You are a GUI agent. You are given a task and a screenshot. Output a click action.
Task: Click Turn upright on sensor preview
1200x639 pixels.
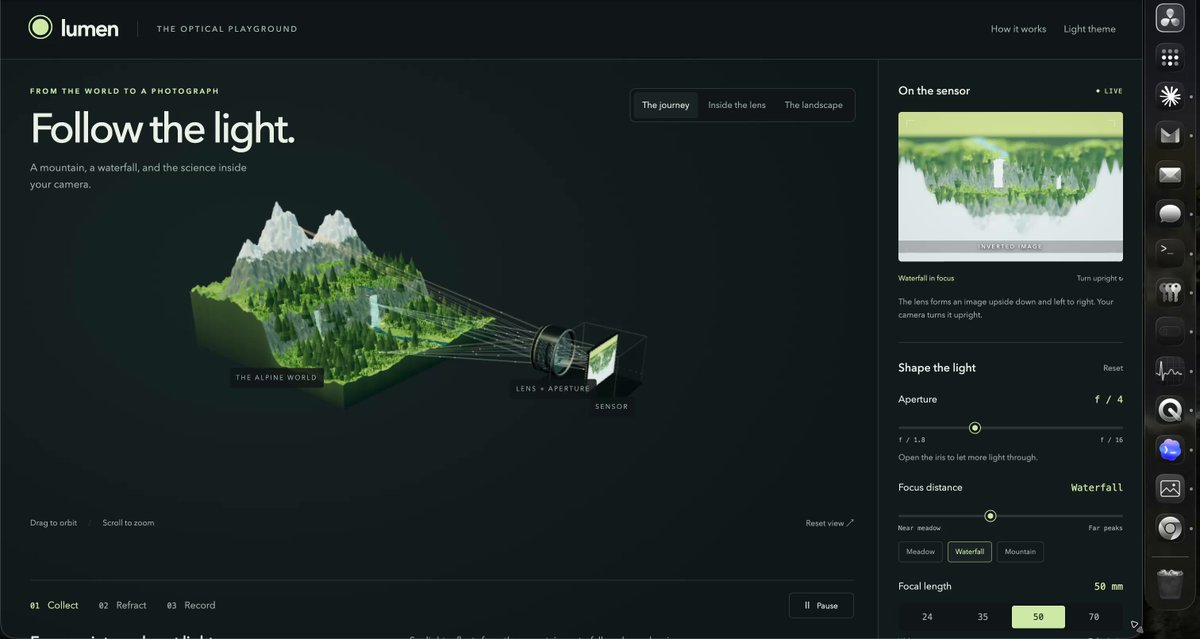click(x=1099, y=278)
